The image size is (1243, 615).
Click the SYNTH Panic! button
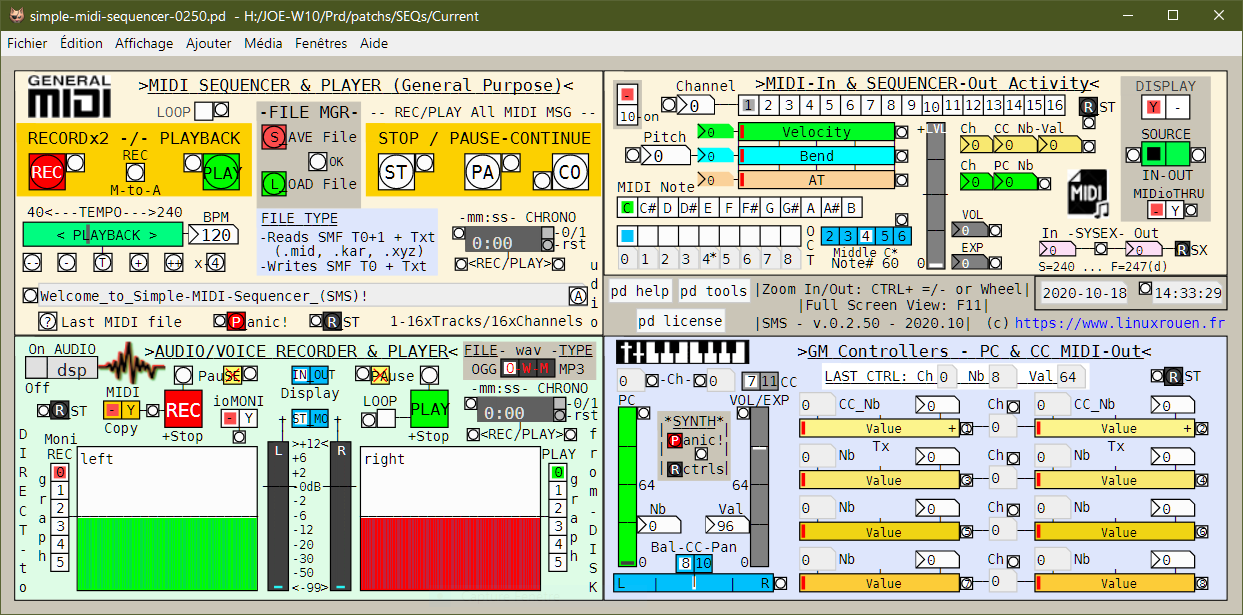[676, 441]
